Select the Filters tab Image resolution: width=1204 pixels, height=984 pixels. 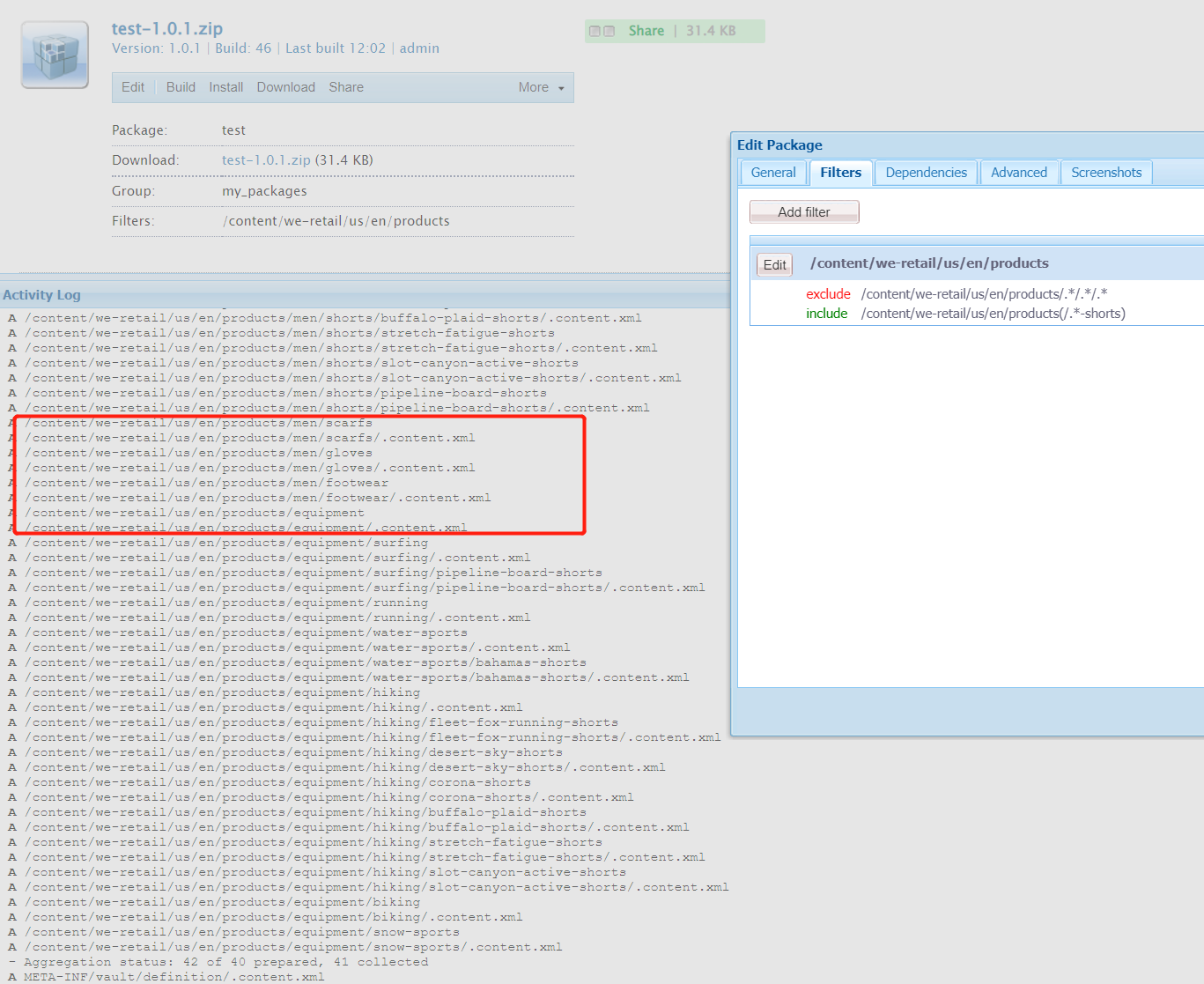pyautogui.click(x=840, y=172)
